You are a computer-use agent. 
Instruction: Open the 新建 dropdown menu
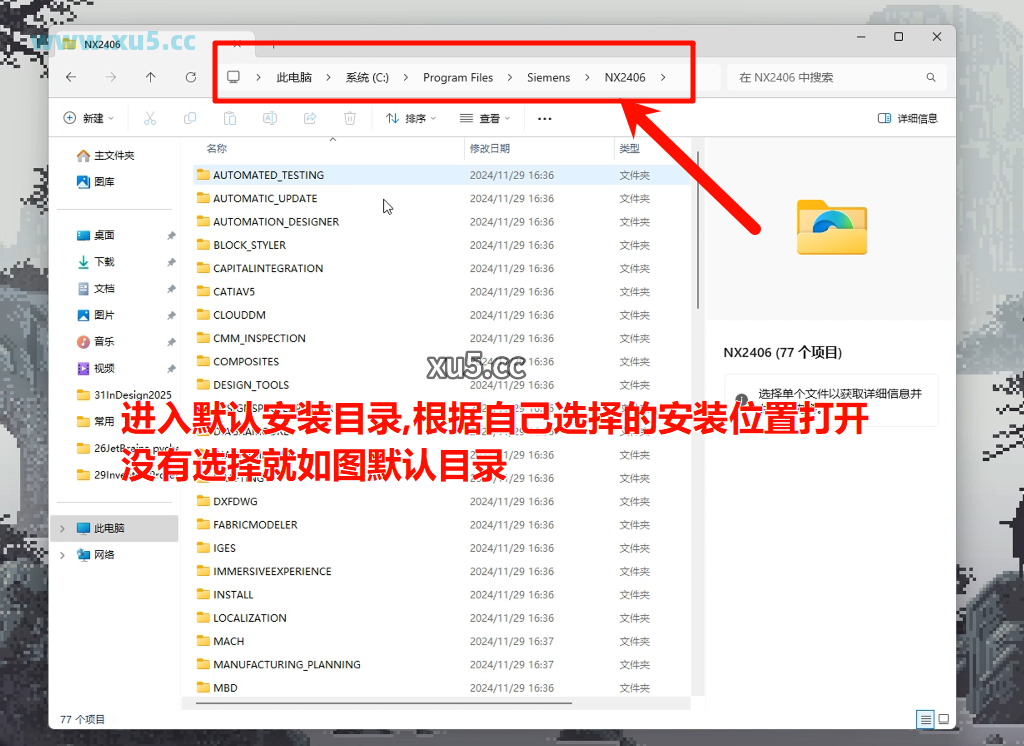pyautogui.click(x=89, y=118)
